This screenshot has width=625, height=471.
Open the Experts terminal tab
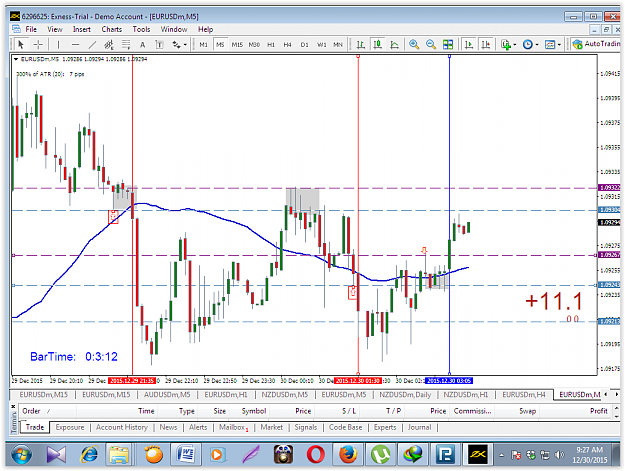coord(385,427)
